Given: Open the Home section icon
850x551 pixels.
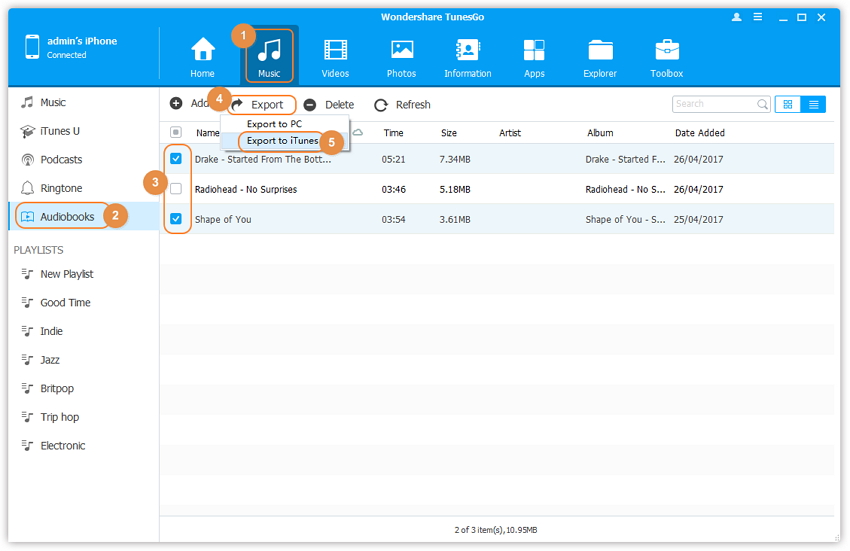Looking at the screenshot, I should [x=203, y=56].
